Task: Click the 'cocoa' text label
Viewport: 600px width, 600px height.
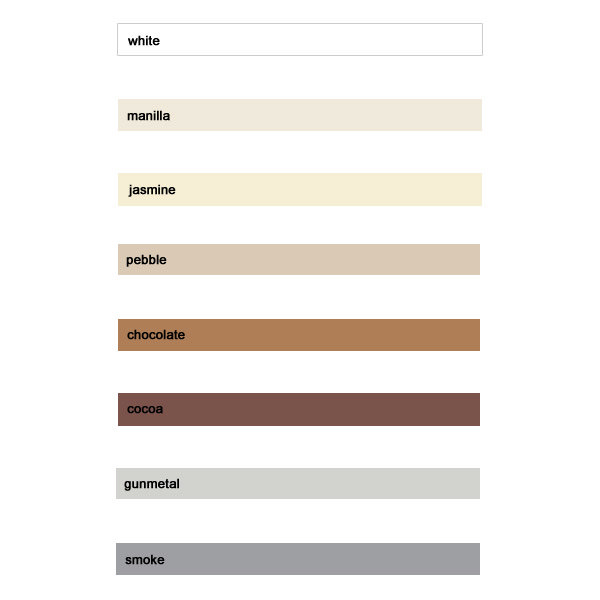Action: point(145,409)
